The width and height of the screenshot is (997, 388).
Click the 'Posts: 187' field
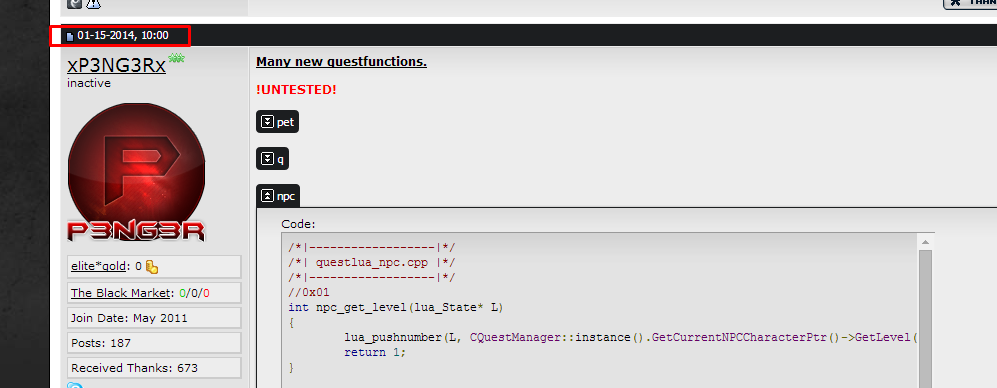tap(154, 343)
